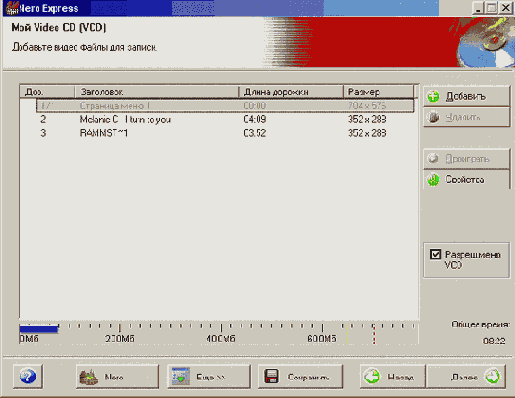The width and height of the screenshot is (515, 398).
Task: Open track Свойства properties button
Action: 467,180
